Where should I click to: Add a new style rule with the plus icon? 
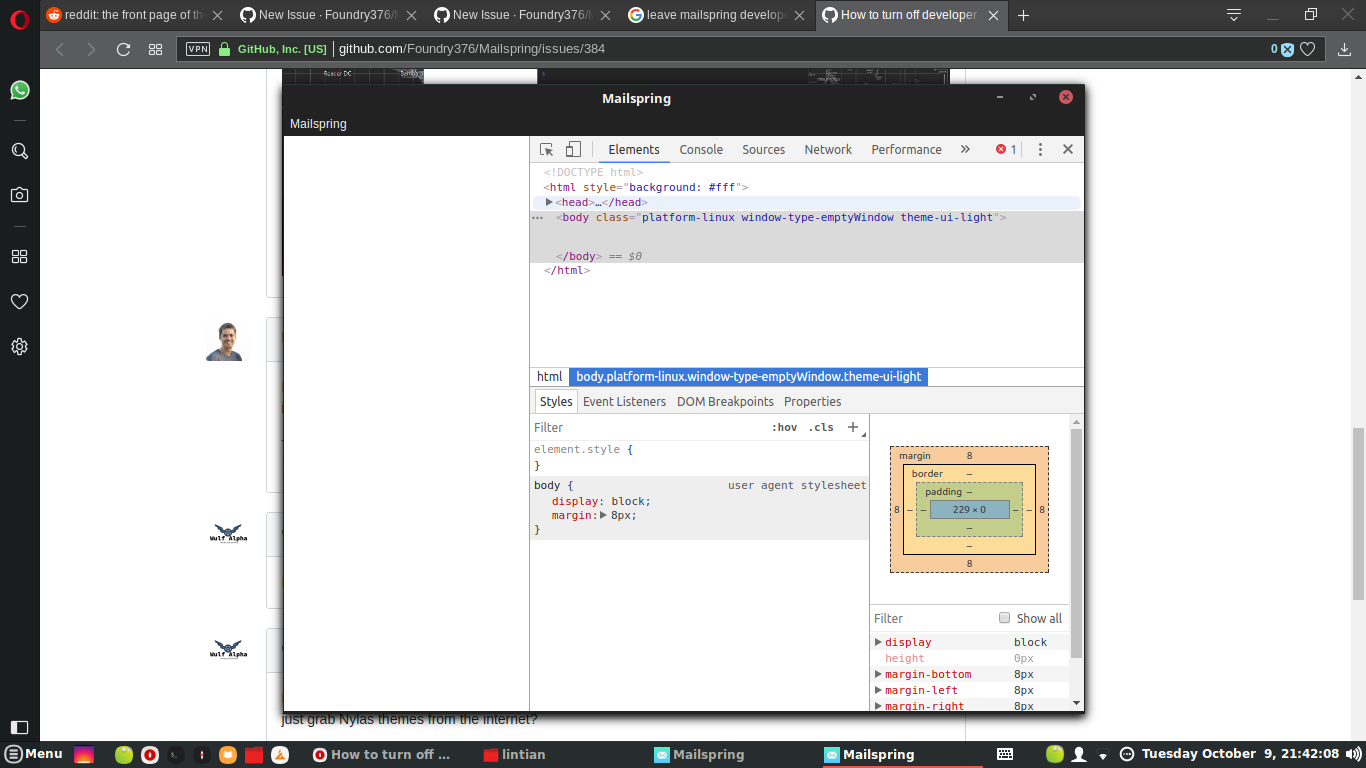pos(853,427)
